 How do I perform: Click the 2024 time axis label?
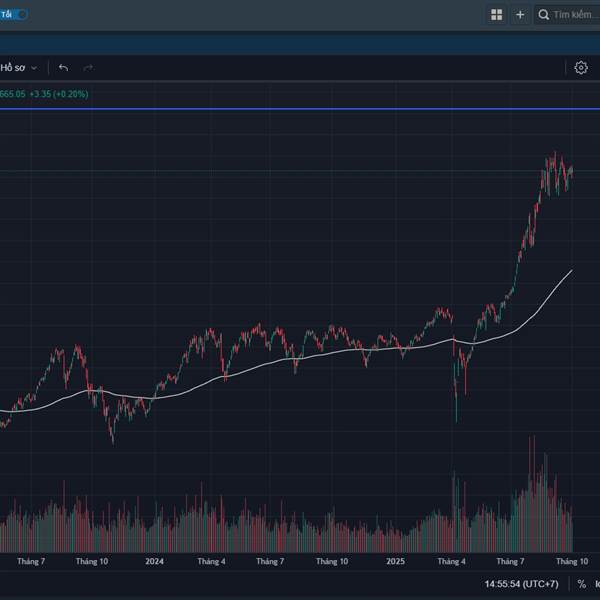[x=154, y=561]
